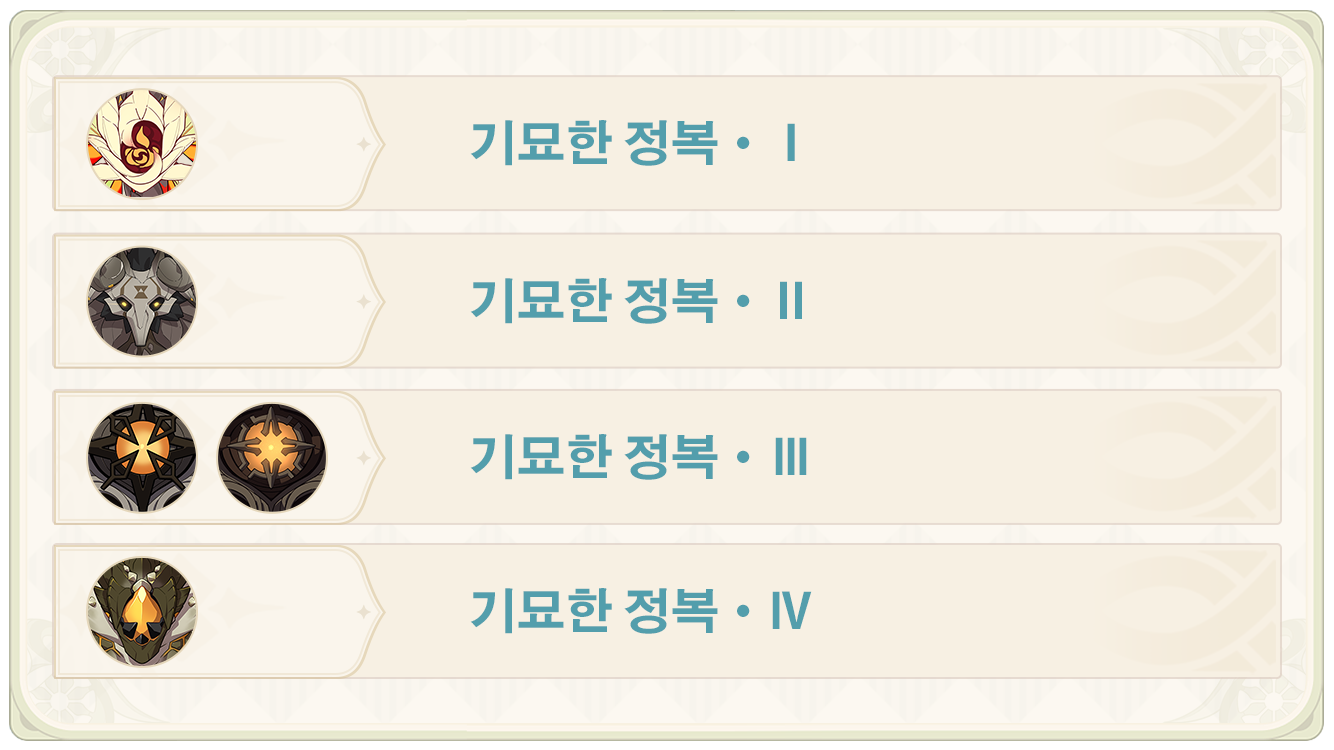Pick the round dark icon with glowing orange star
The height and width of the screenshot is (750, 1334).
coord(272,458)
